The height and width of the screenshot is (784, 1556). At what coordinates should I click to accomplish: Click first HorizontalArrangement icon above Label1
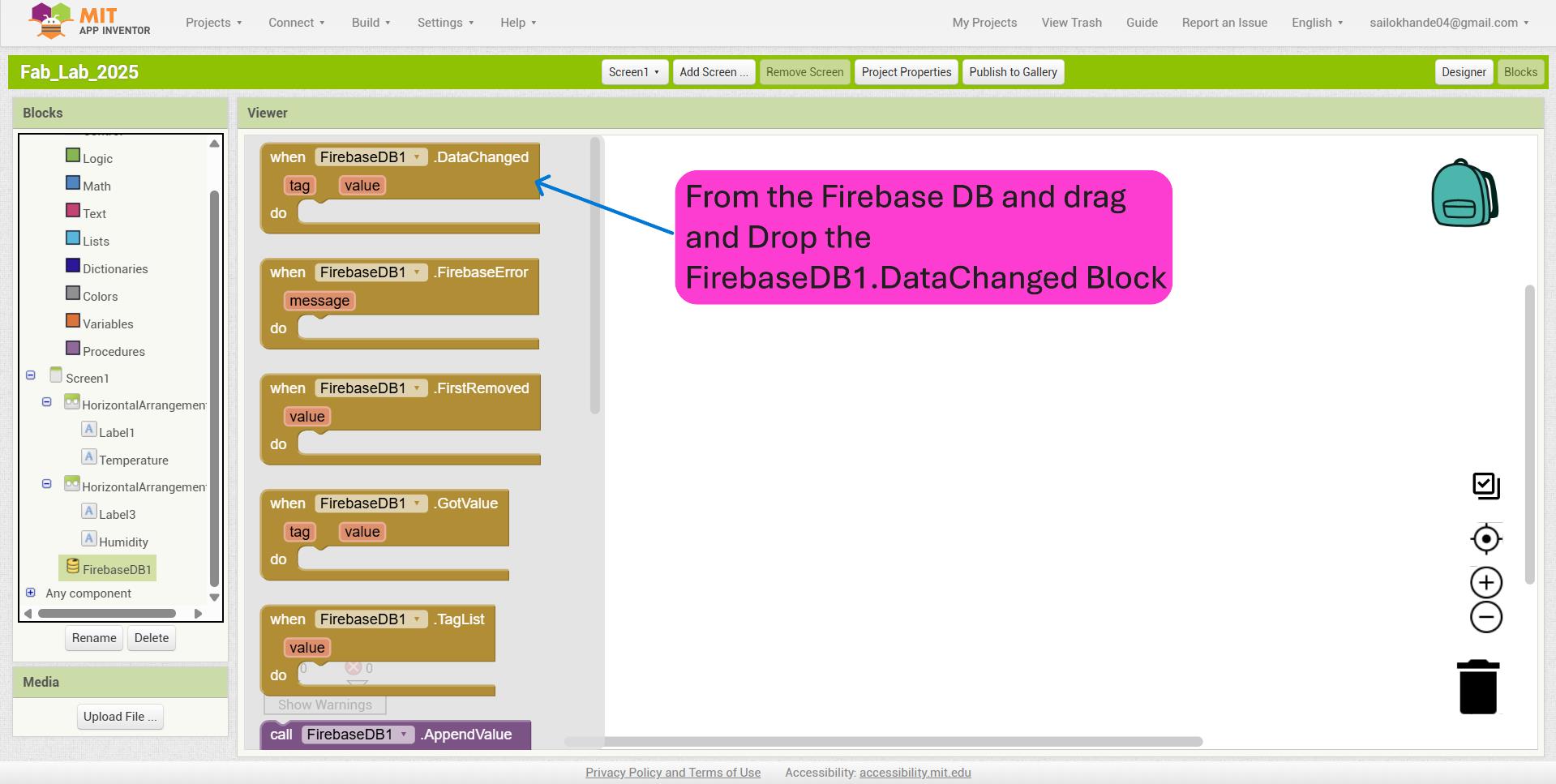(72, 401)
